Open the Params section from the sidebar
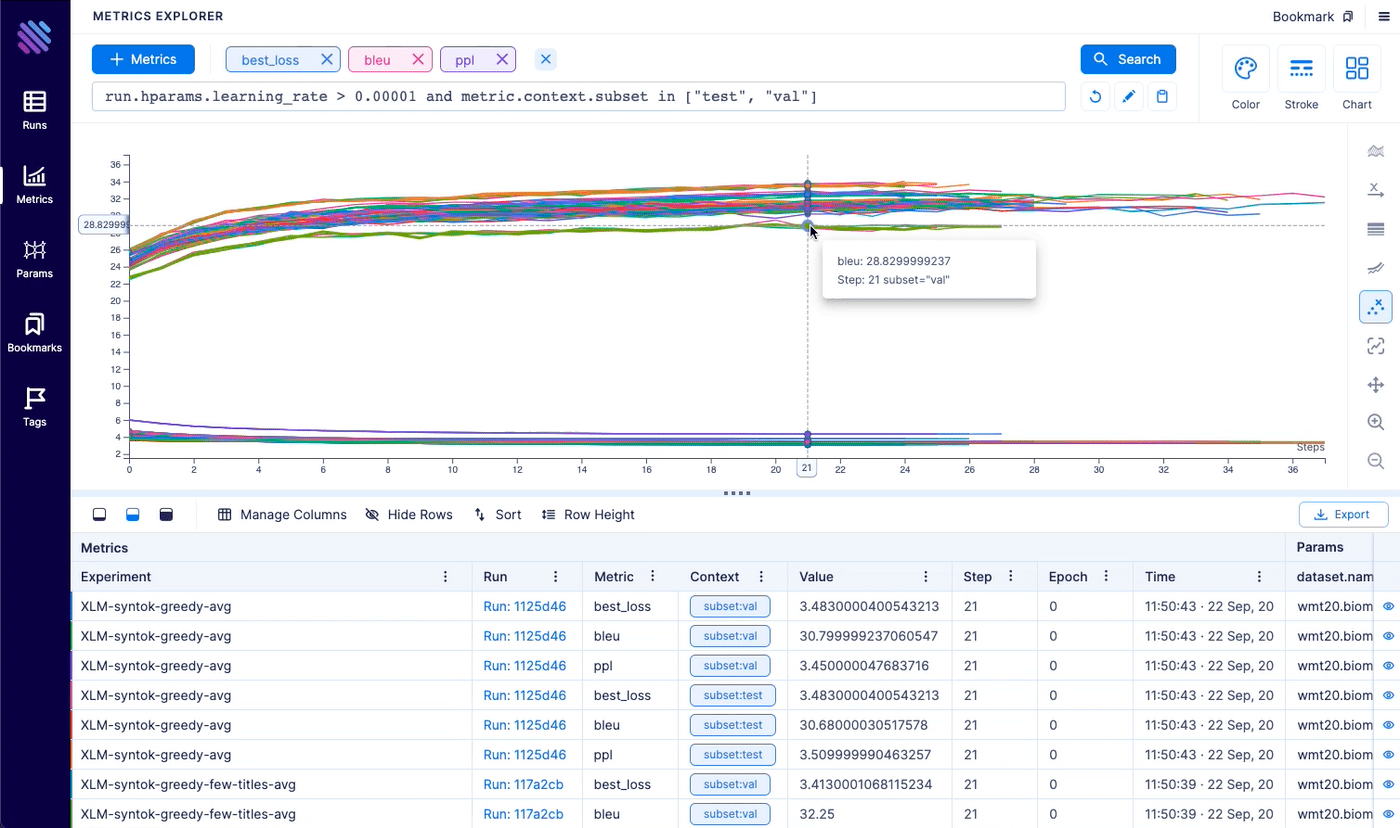Viewport: 1400px width, 828px height. coord(34,258)
